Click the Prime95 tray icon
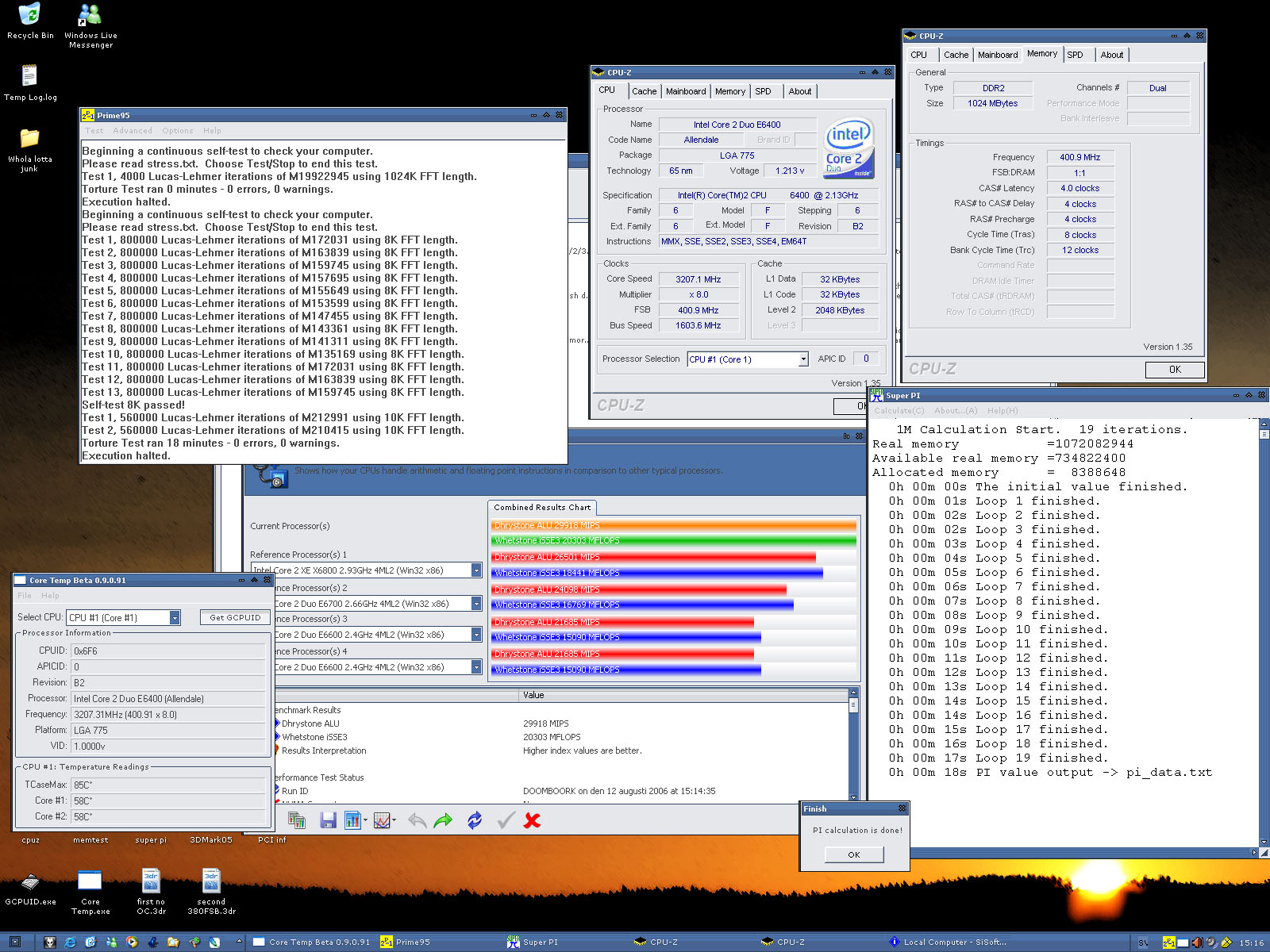 (x=1168, y=942)
